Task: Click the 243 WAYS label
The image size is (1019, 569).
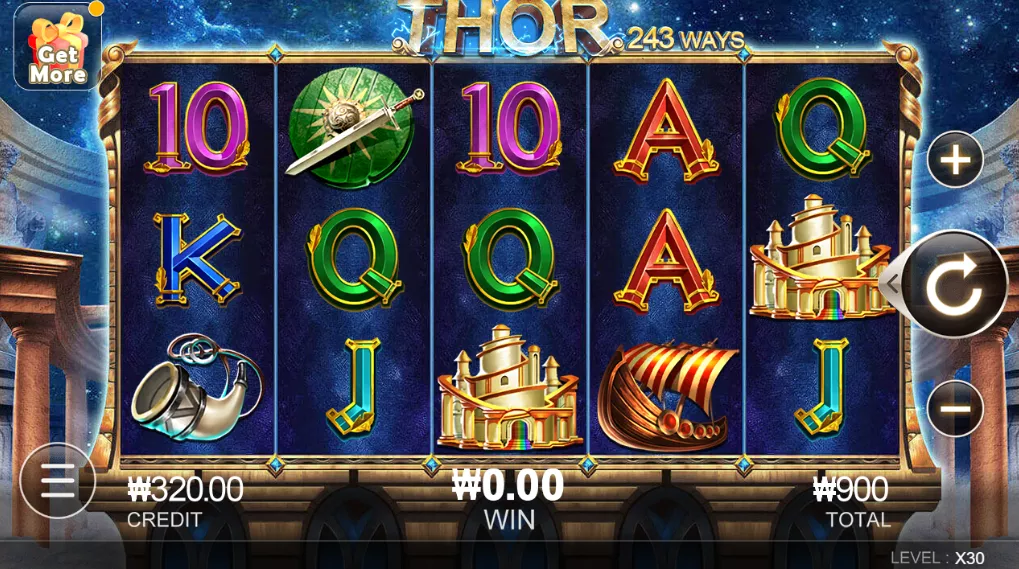Action: pyautogui.click(x=686, y=40)
